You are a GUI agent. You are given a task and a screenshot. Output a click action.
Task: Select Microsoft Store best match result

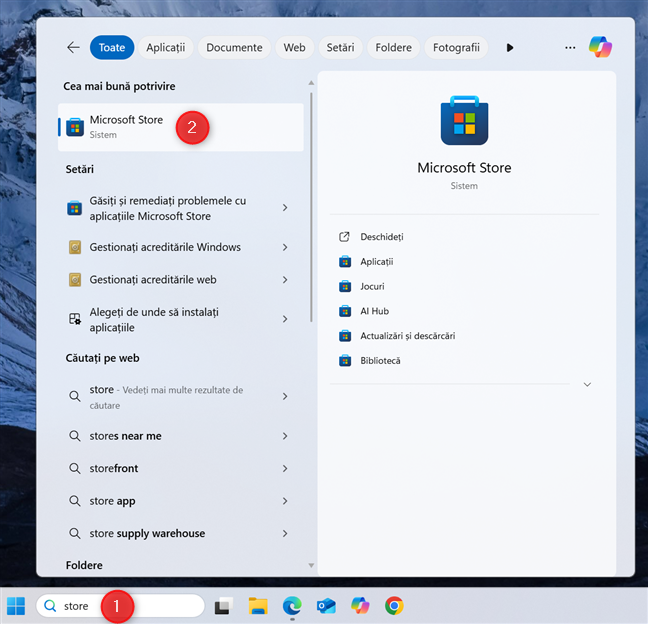(x=125, y=127)
